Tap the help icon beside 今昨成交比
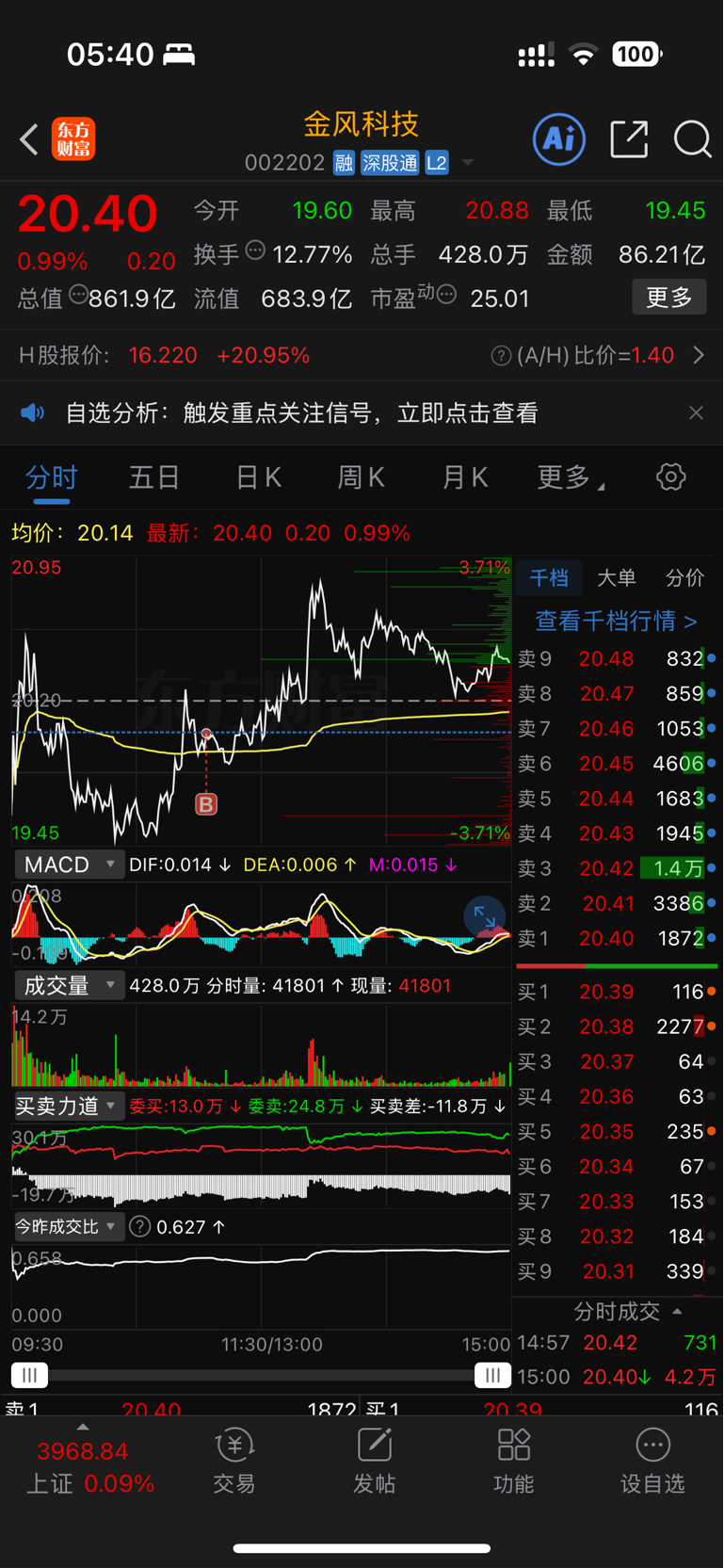The width and height of the screenshot is (724, 1568). tap(140, 1226)
